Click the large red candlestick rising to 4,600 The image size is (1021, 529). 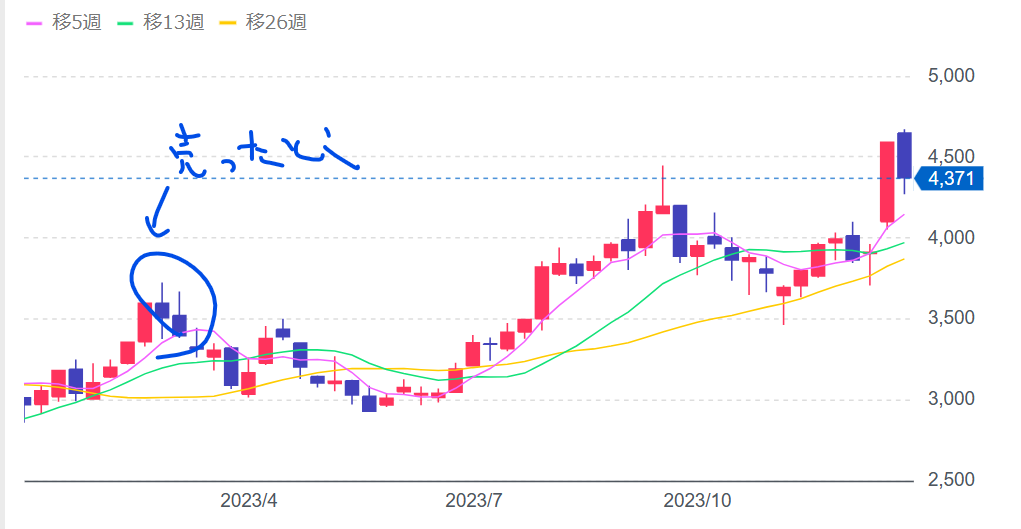click(887, 182)
